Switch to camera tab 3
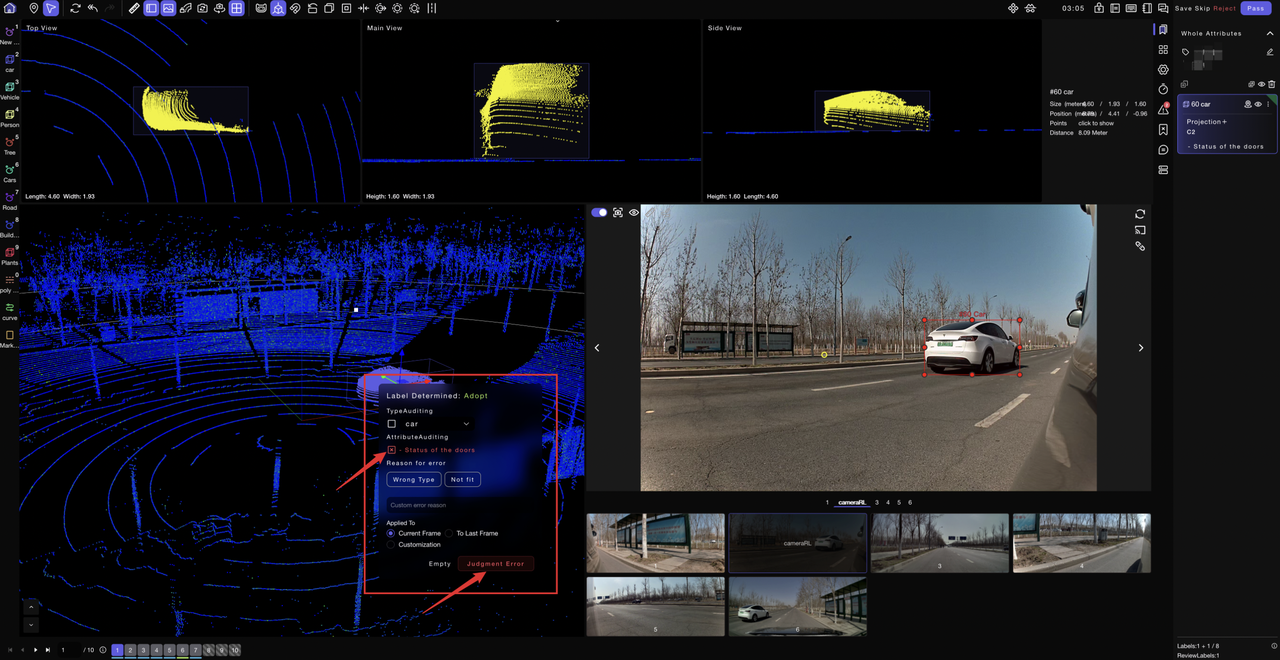Screen dimensions: 1280x660 coord(876,503)
